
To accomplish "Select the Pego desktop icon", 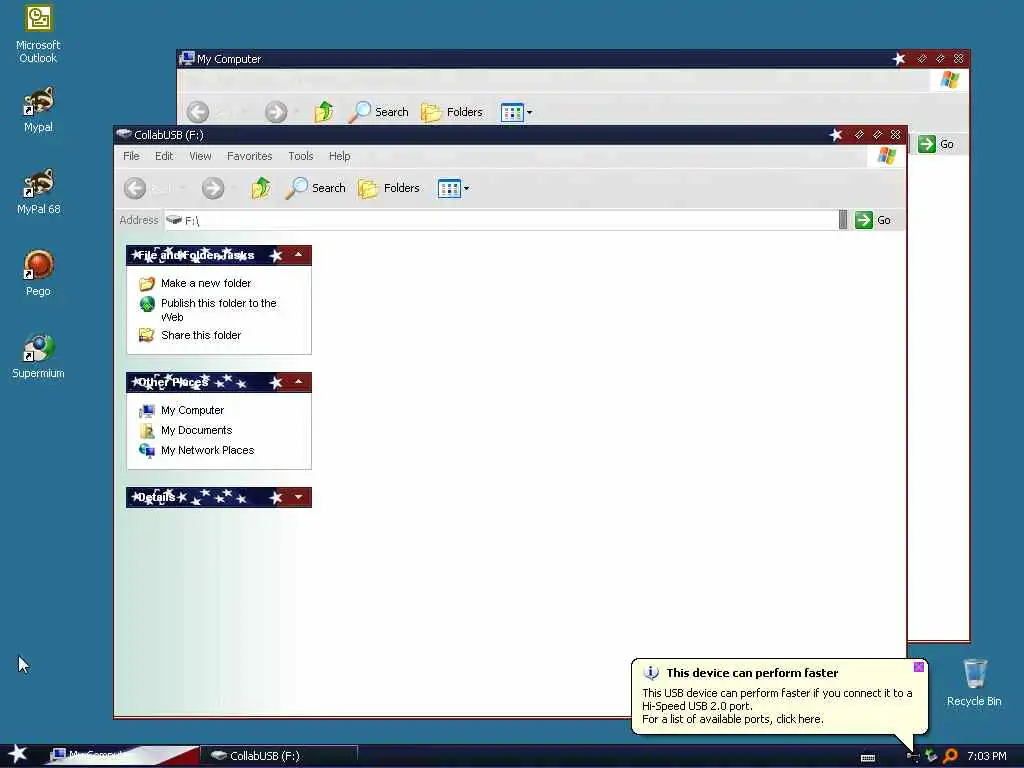I will [x=38, y=273].
